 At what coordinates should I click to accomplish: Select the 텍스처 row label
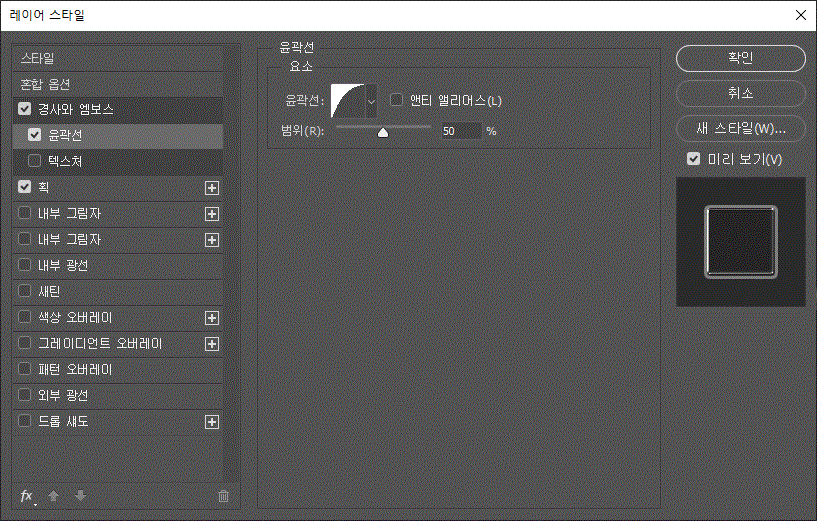[x=66, y=161]
